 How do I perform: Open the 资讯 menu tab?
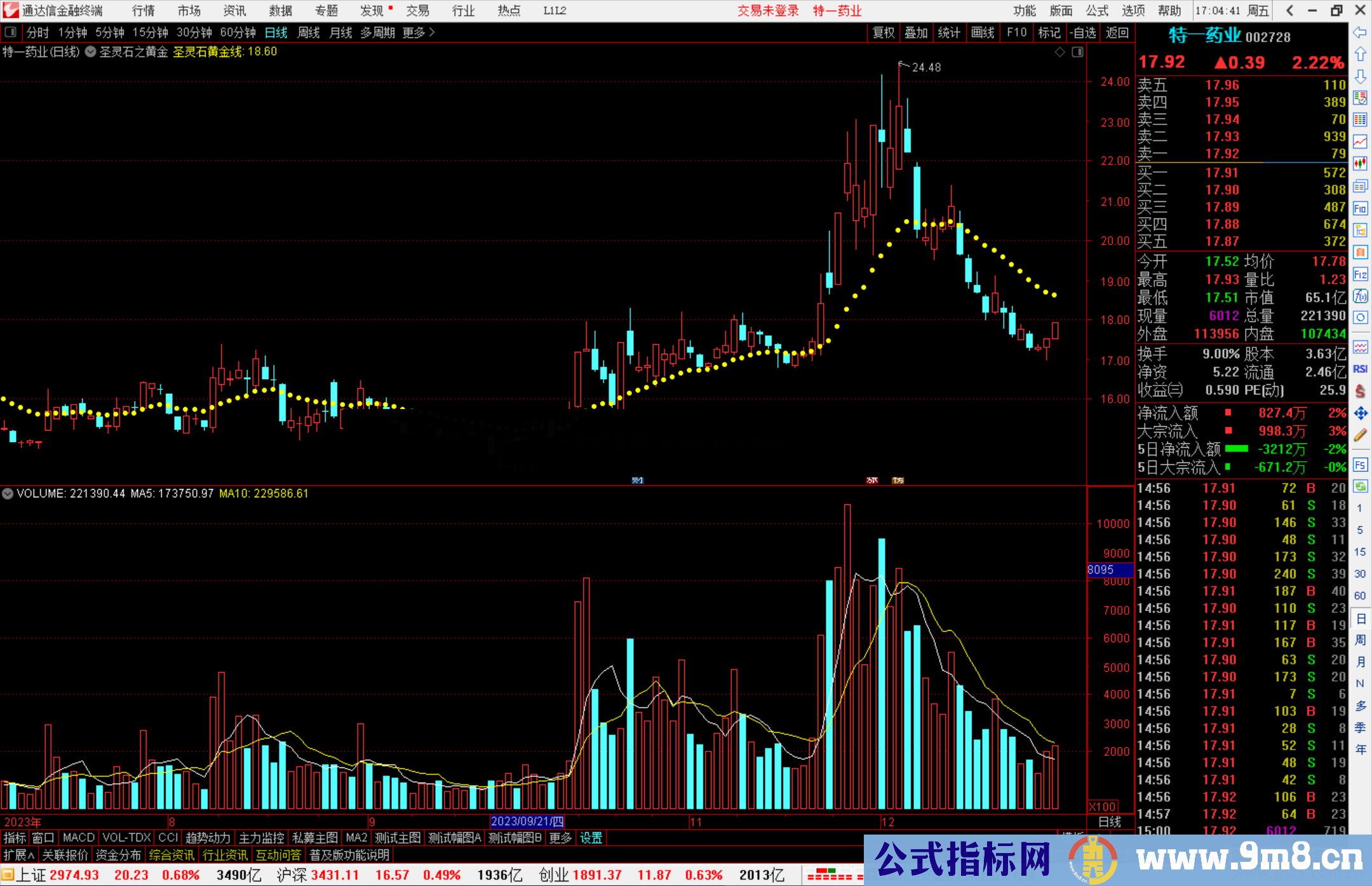pyautogui.click(x=235, y=11)
